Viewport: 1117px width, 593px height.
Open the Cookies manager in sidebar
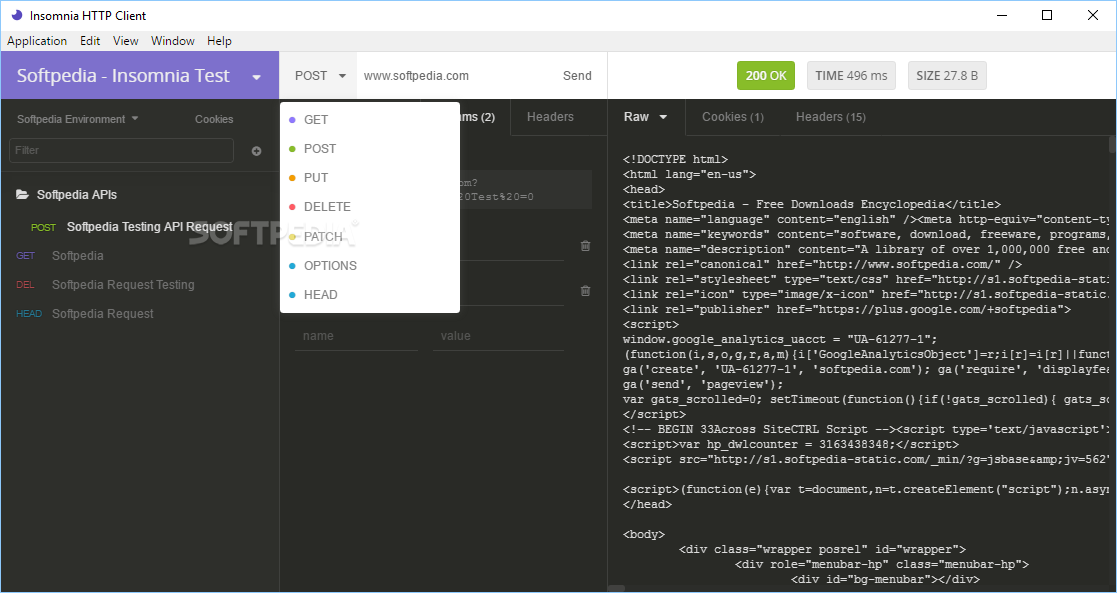(x=214, y=119)
